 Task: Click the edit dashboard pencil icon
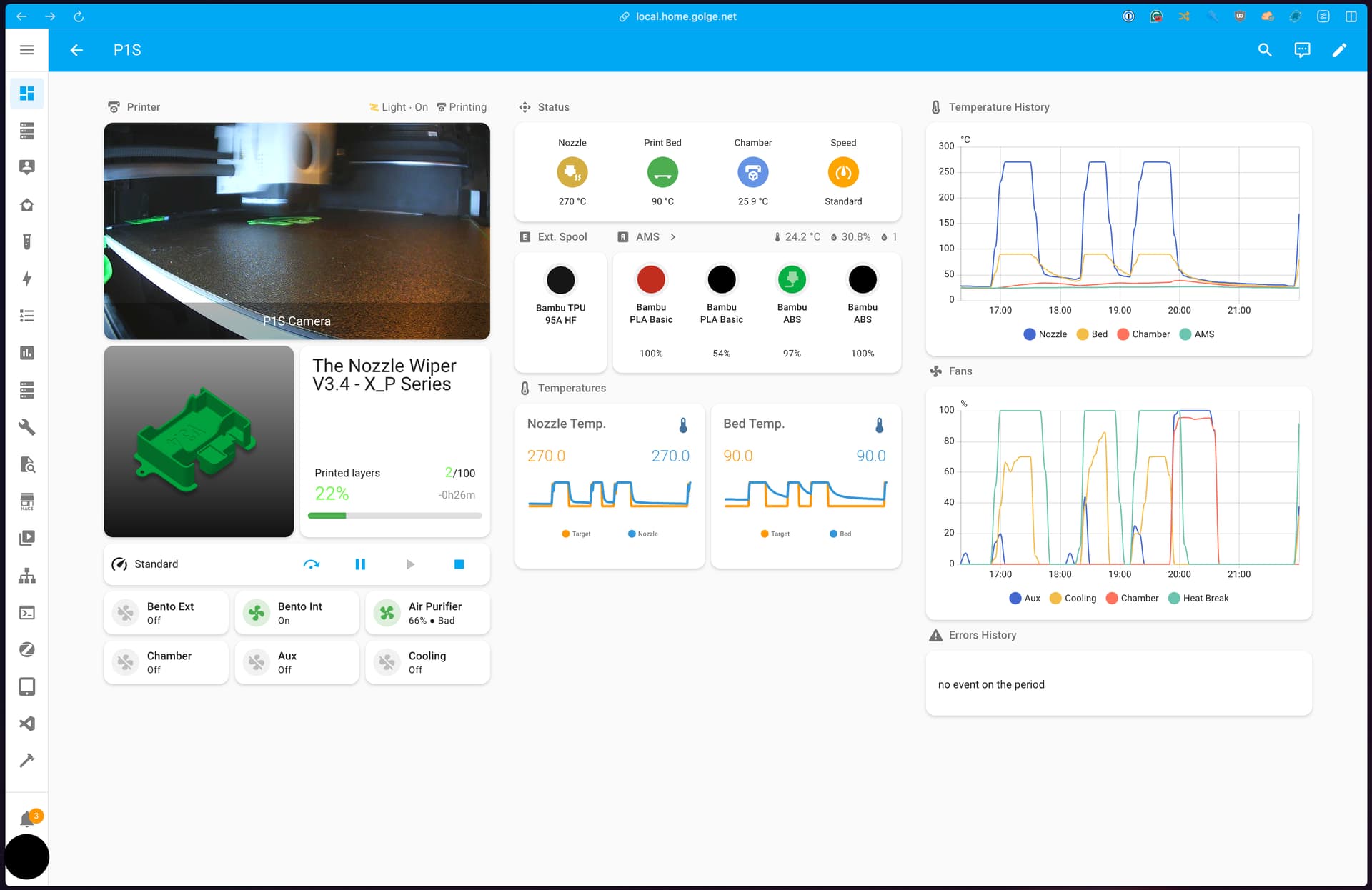point(1339,50)
